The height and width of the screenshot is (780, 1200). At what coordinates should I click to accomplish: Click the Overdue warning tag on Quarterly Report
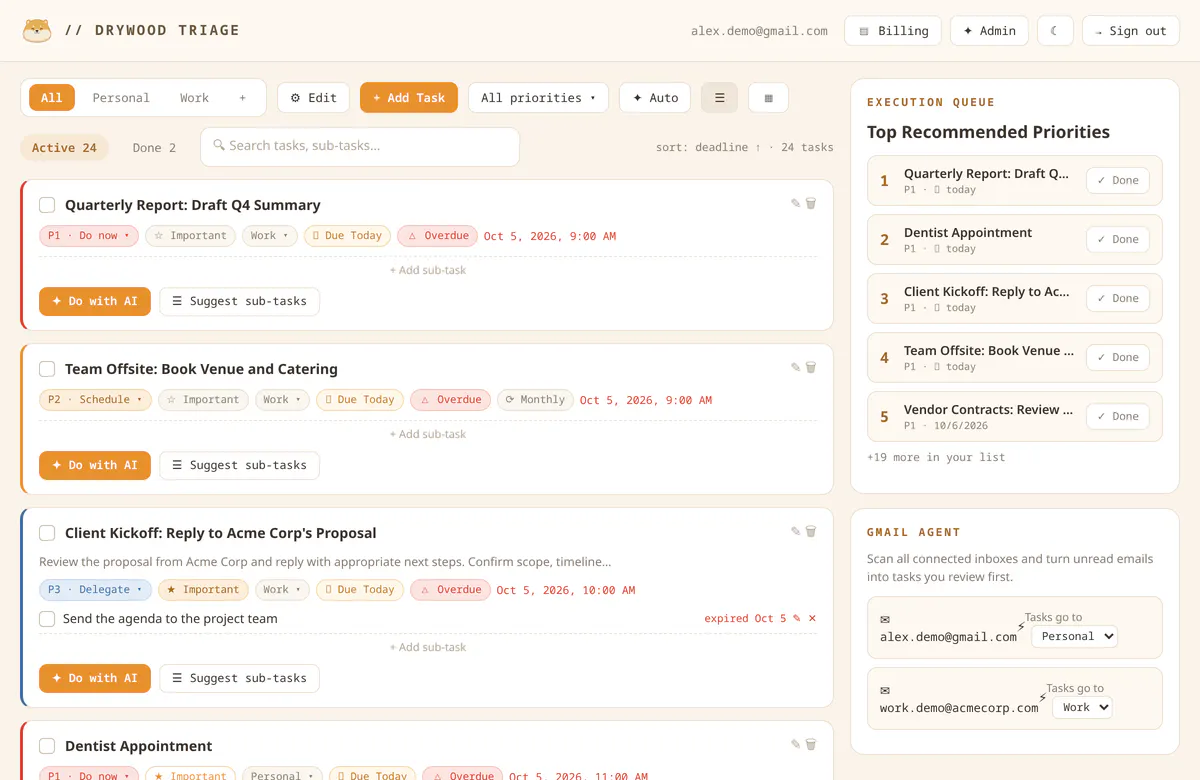(x=437, y=236)
